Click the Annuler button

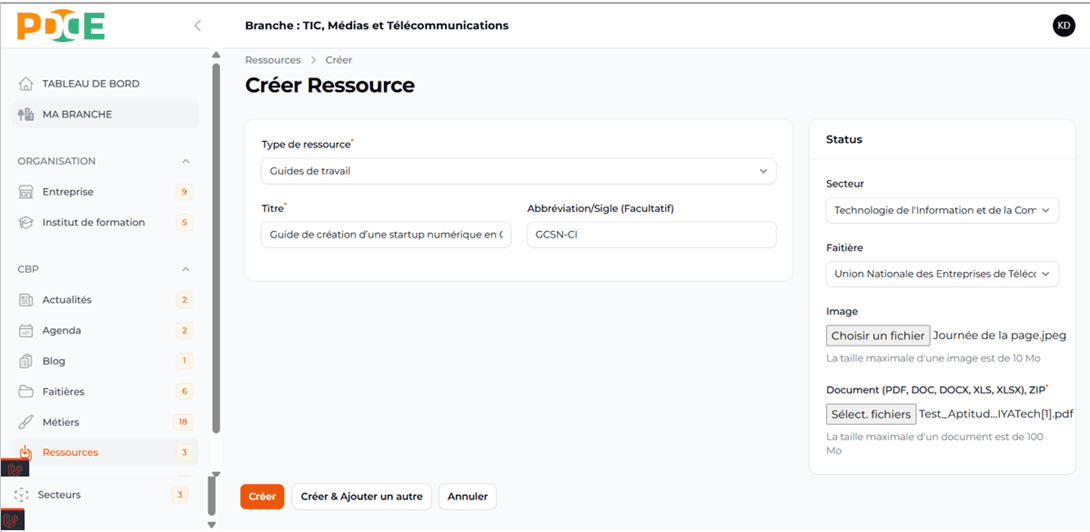[x=467, y=497]
